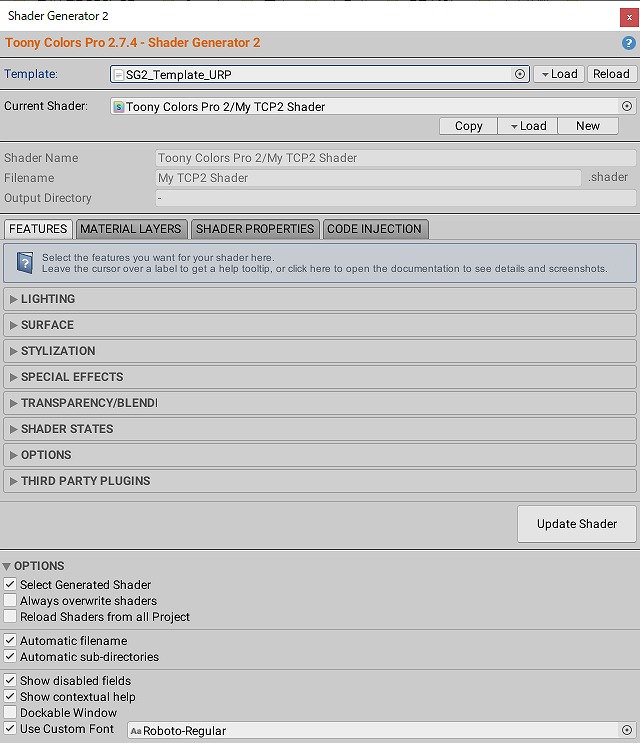Expand the SPECIAL EFFECTS section
640x743 pixels.
point(320,377)
